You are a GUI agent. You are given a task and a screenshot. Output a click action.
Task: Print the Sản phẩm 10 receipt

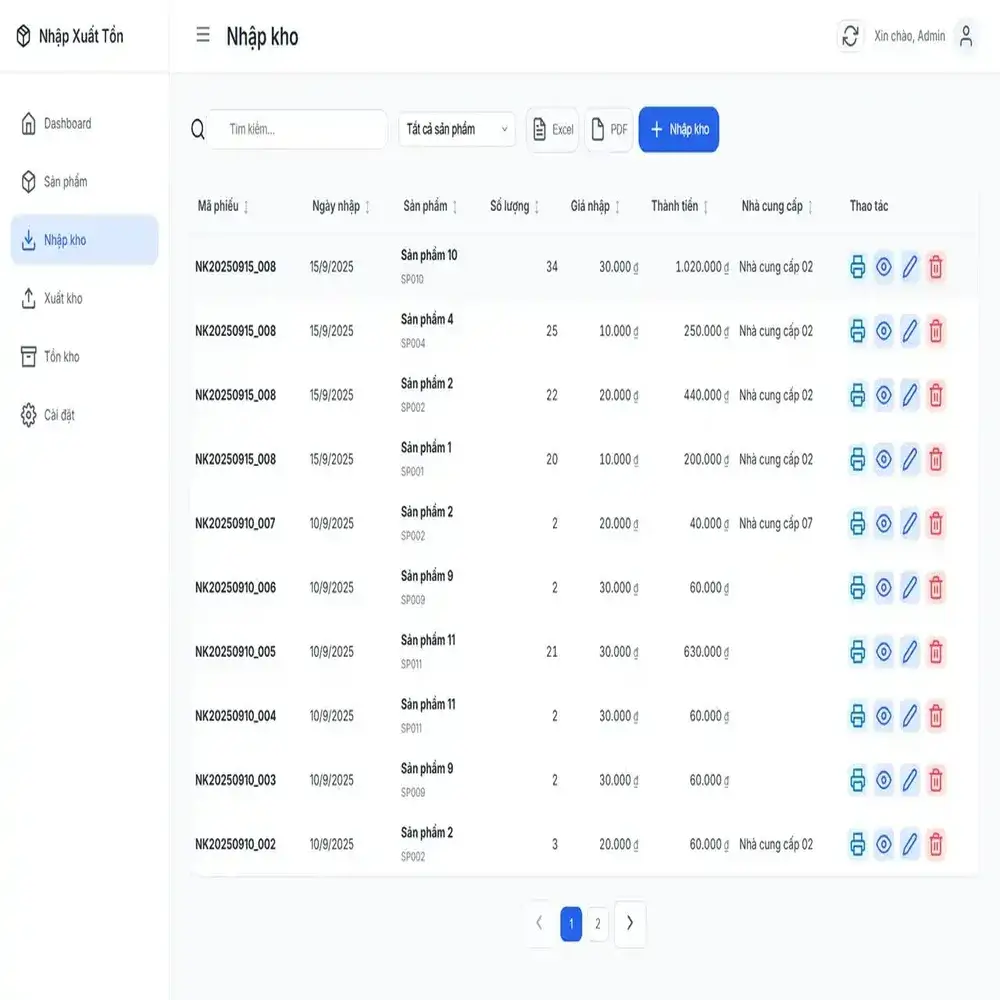[x=857, y=267]
